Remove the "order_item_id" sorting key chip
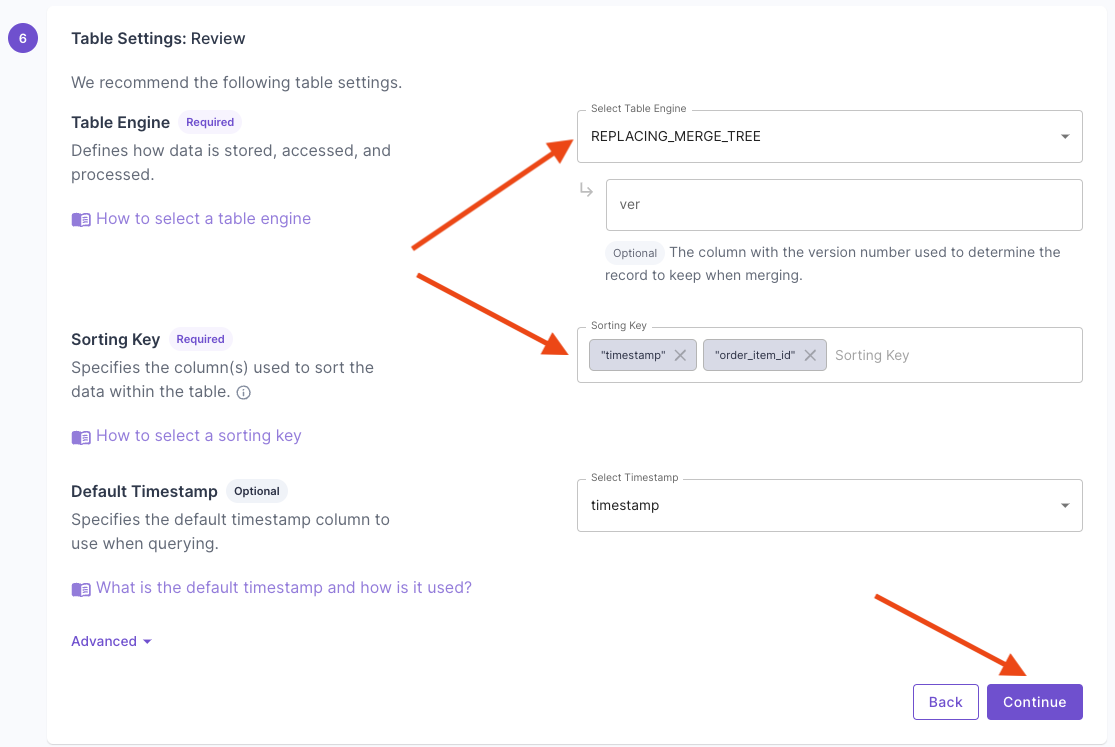 tap(810, 355)
